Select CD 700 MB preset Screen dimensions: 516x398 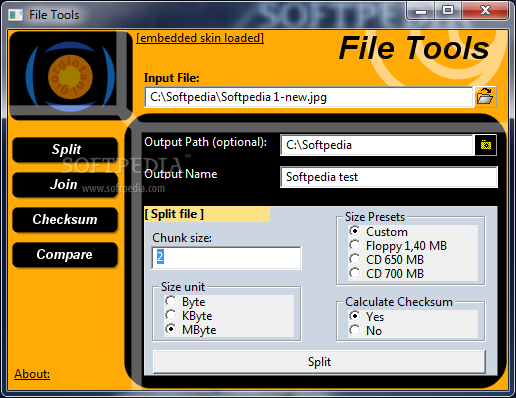(x=386, y=274)
